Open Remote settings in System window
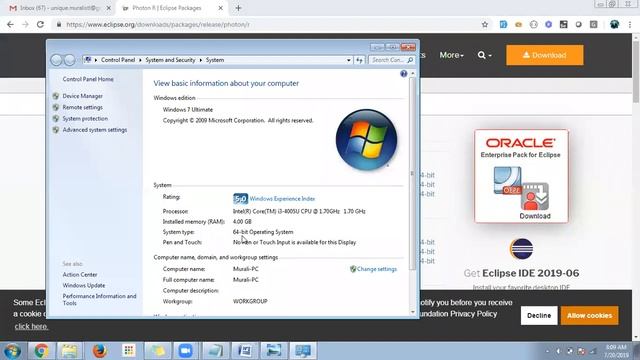 (82, 107)
